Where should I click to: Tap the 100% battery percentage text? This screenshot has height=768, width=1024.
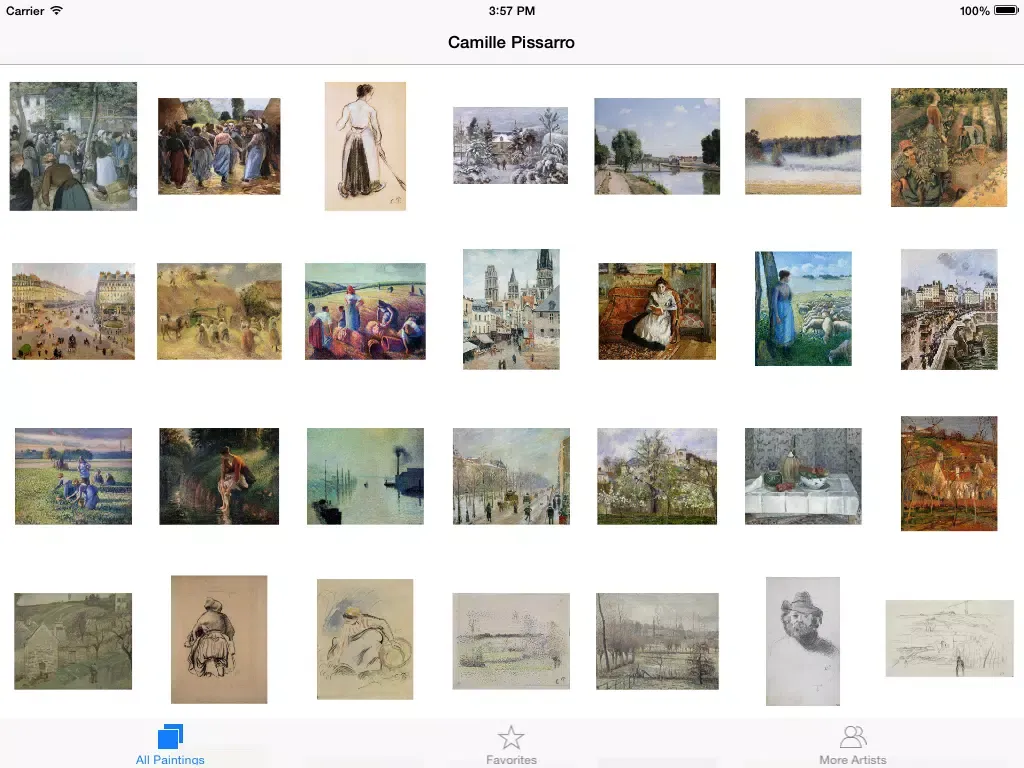(974, 10)
